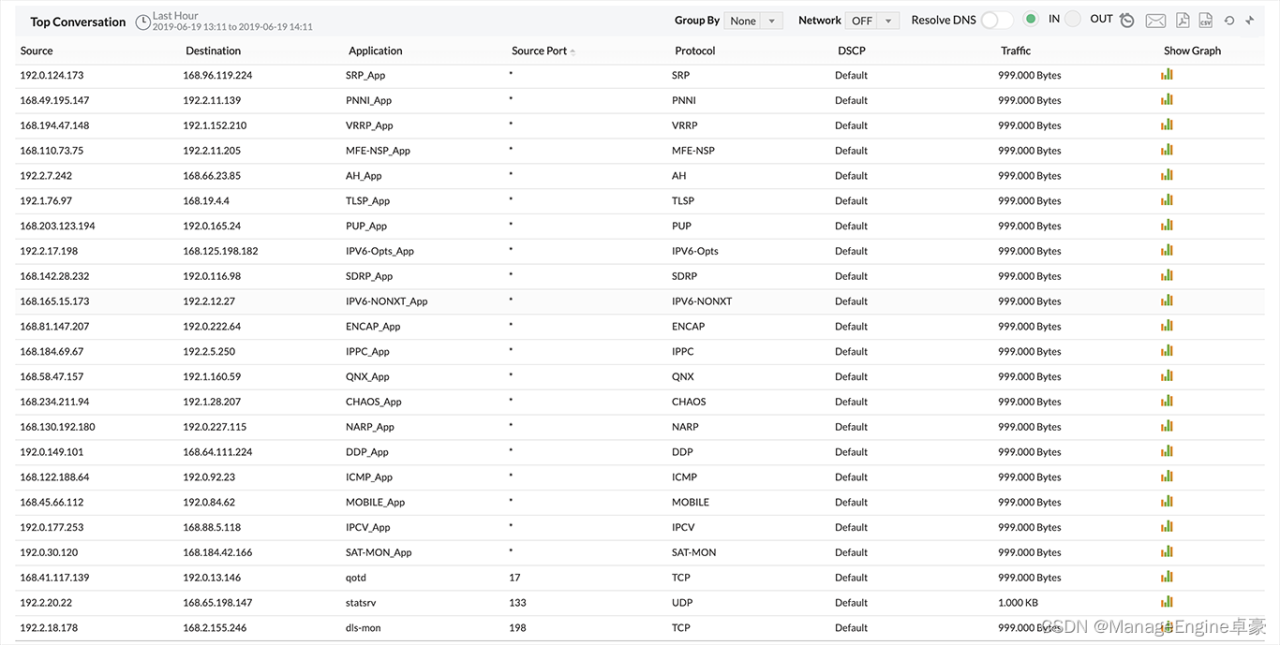Click source IP 168.49.195.147
The height and width of the screenshot is (645, 1280).
pyautogui.click(x=55, y=100)
